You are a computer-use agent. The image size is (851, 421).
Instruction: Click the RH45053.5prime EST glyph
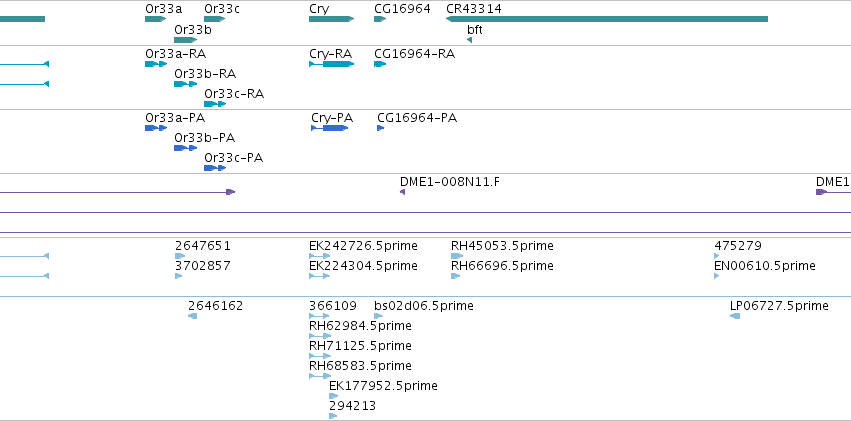pyautogui.click(x=457, y=256)
